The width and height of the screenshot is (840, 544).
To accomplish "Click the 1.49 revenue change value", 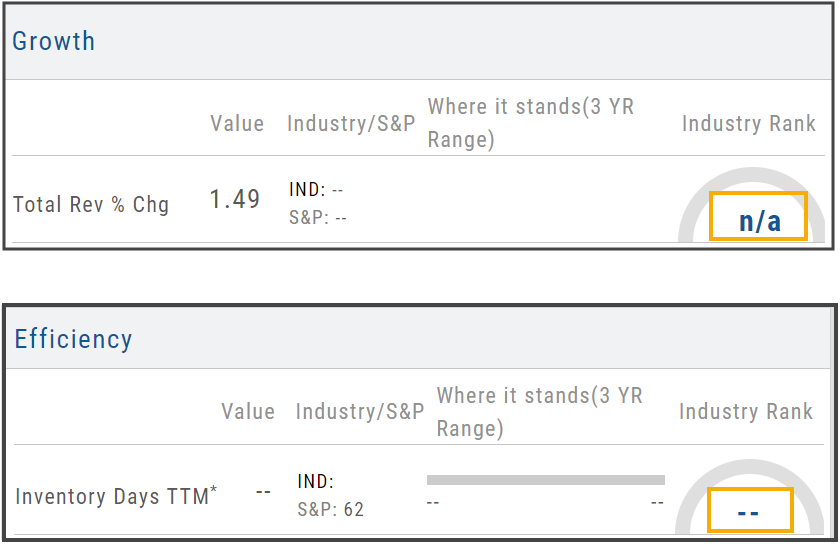I will click(x=235, y=200).
